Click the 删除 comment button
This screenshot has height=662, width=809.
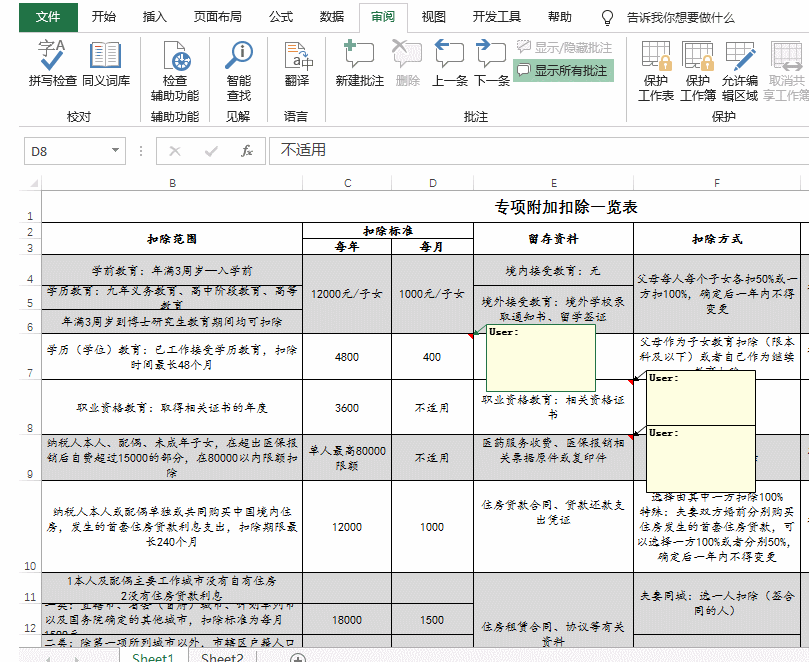tap(407, 63)
